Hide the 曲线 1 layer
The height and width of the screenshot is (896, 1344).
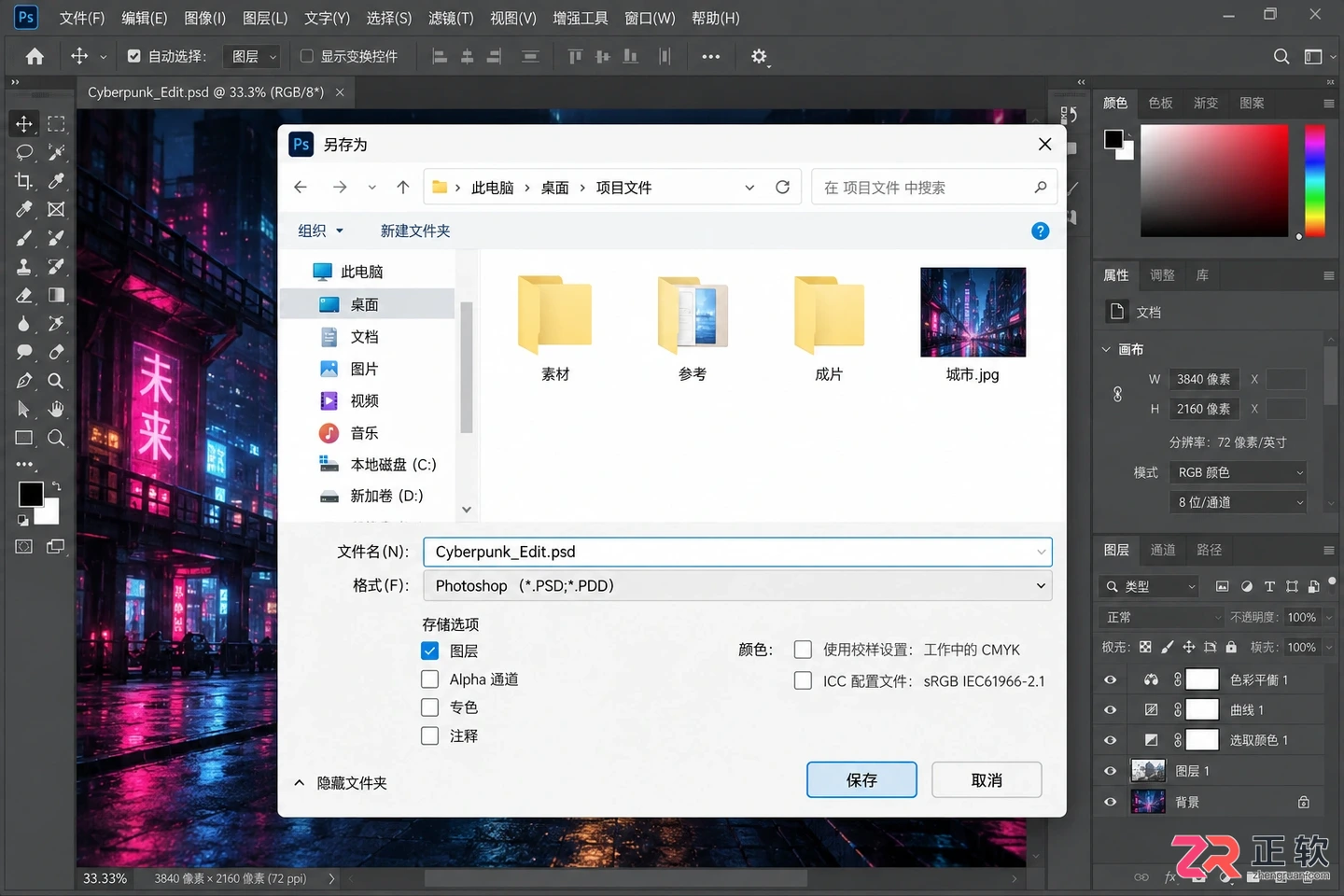tap(1111, 710)
